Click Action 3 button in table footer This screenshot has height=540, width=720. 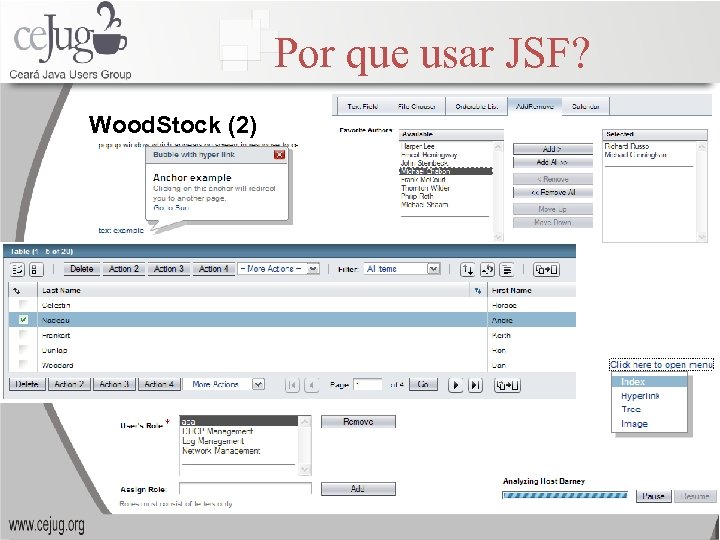click(114, 384)
